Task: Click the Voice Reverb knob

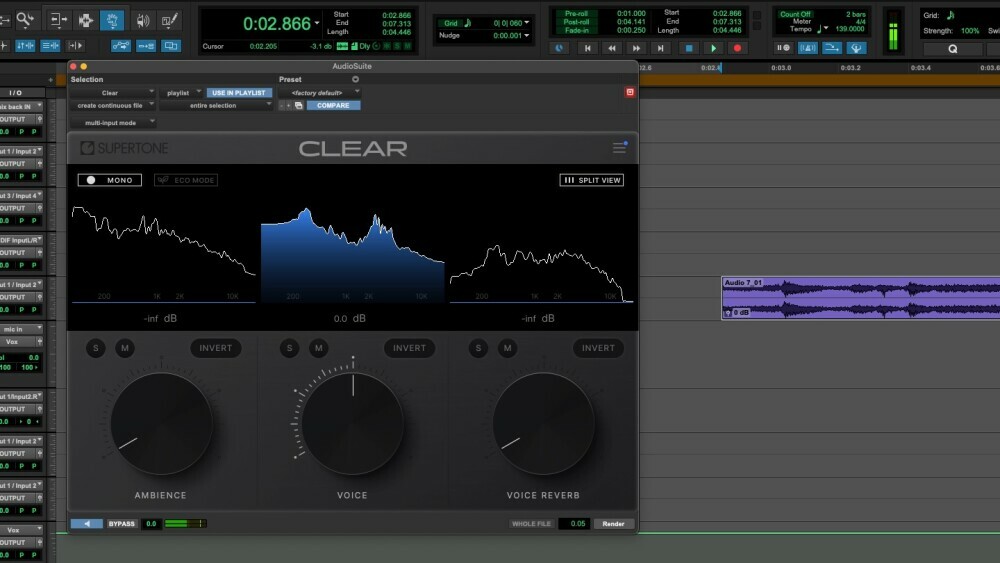Action: pyautogui.click(x=543, y=423)
